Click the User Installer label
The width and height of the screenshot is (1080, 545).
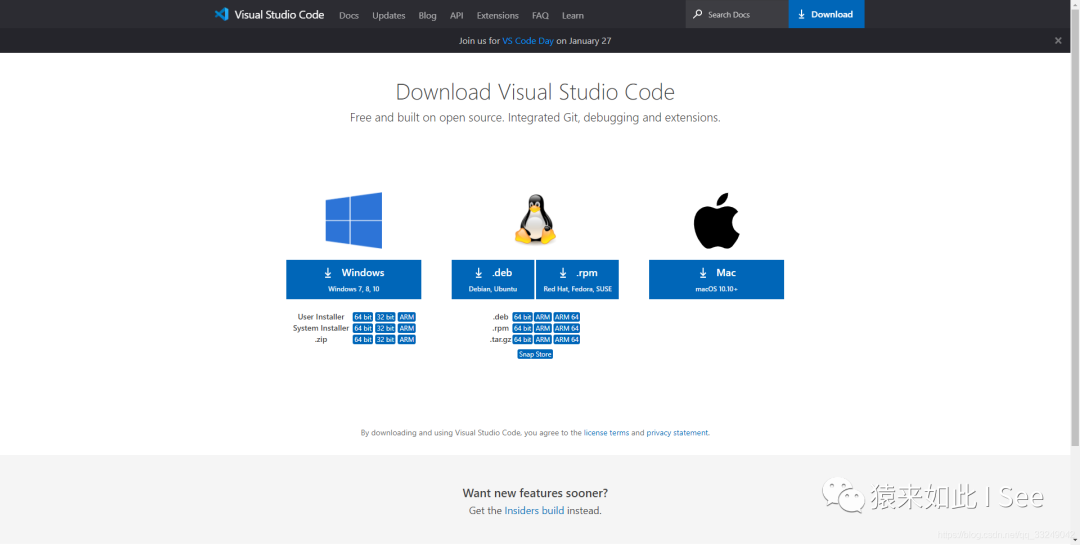pos(321,317)
